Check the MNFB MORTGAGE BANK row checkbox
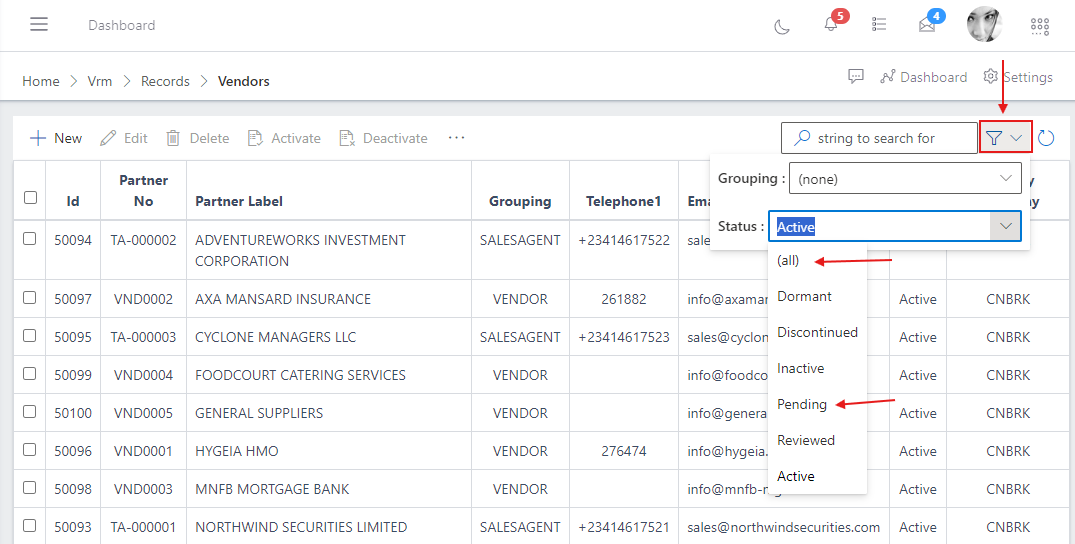Image resolution: width=1075 pixels, height=544 pixels. point(29,488)
